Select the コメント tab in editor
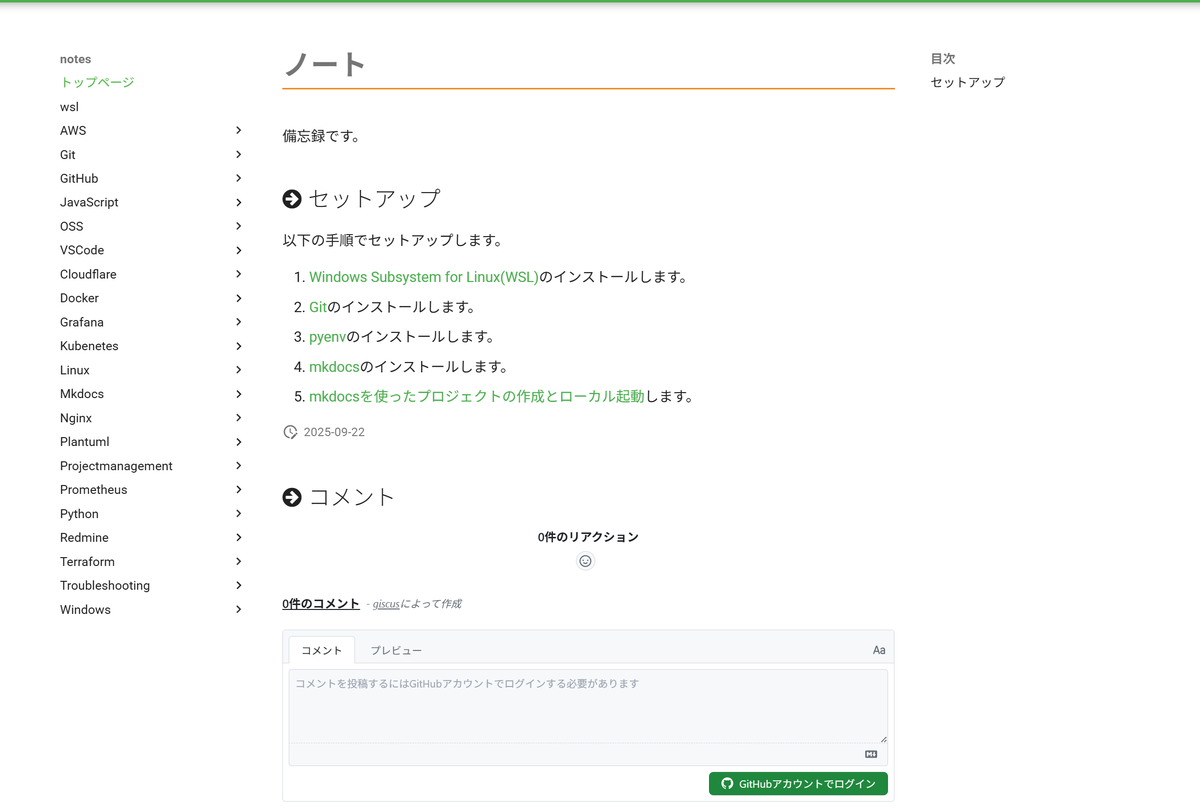 pos(321,650)
